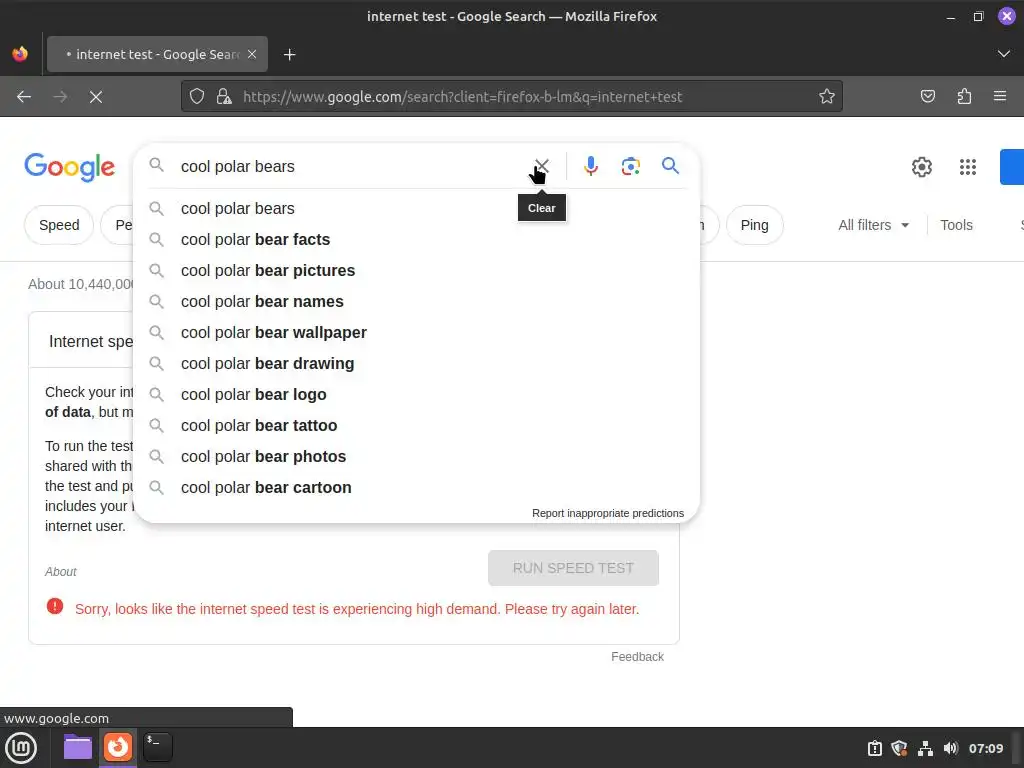Choose 'cool polar bear pictures' suggestion
Image resolution: width=1024 pixels, height=768 pixels.
[416, 270]
